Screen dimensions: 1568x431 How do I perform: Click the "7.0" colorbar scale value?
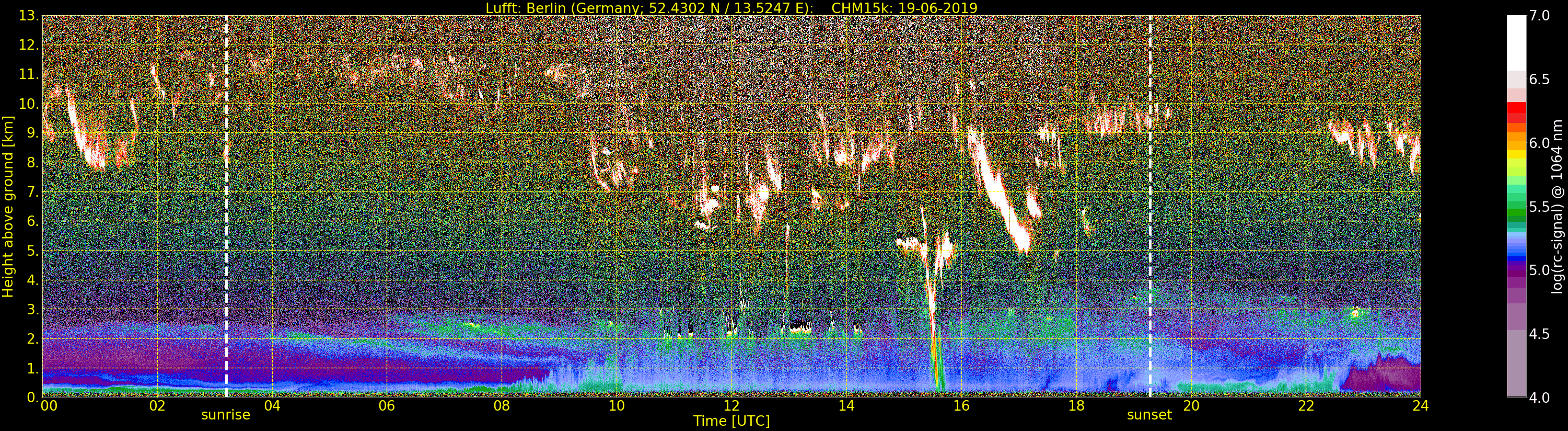click(1539, 16)
